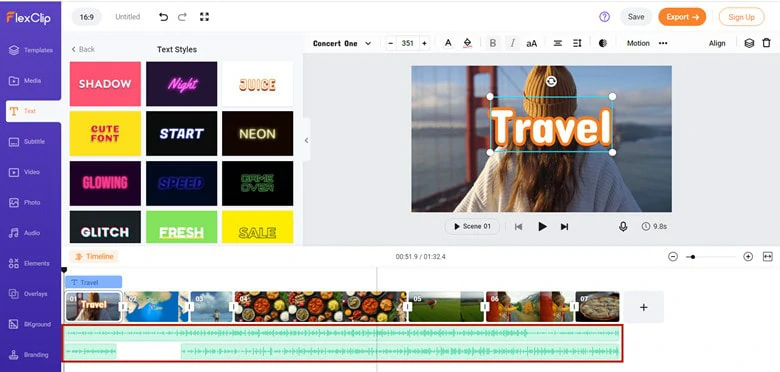
Task: Open the text fill color icon
Action: [467, 43]
